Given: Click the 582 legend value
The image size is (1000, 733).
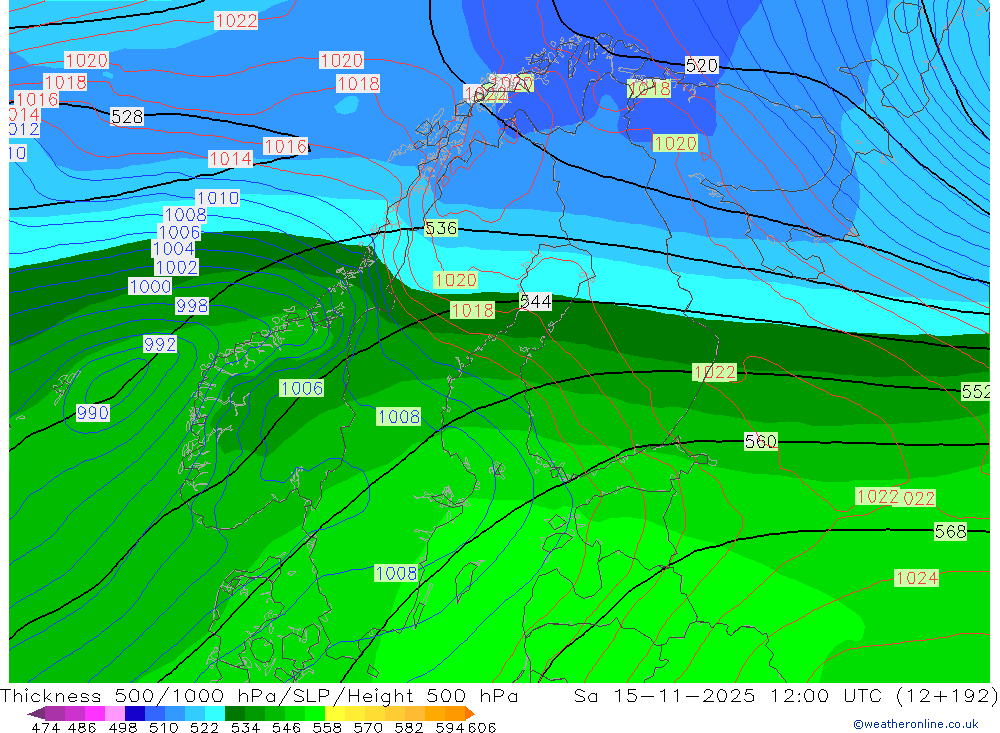Looking at the screenshot, I should (x=408, y=727).
